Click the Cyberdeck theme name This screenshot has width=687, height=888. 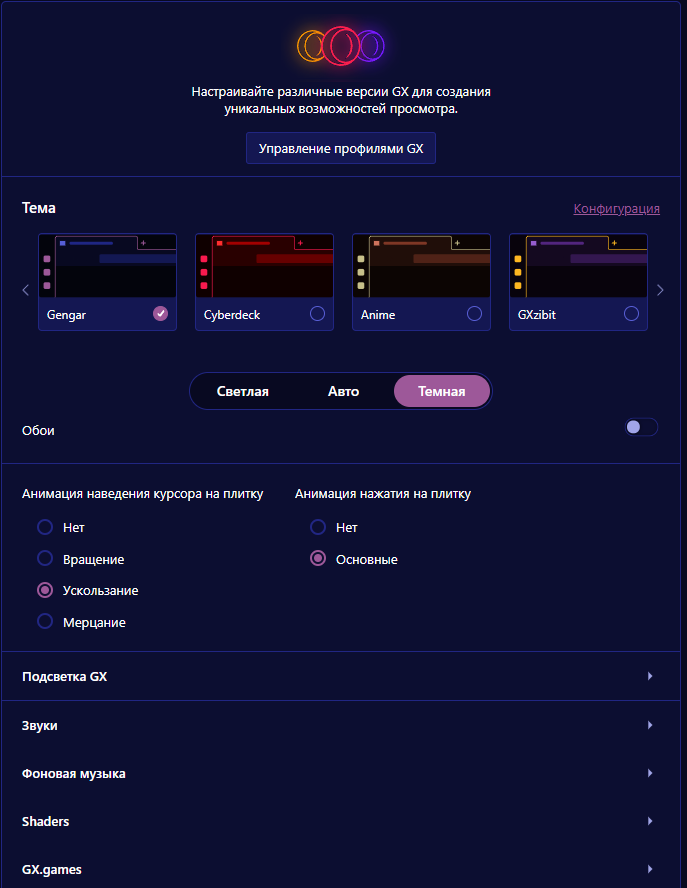coord(232,315)
